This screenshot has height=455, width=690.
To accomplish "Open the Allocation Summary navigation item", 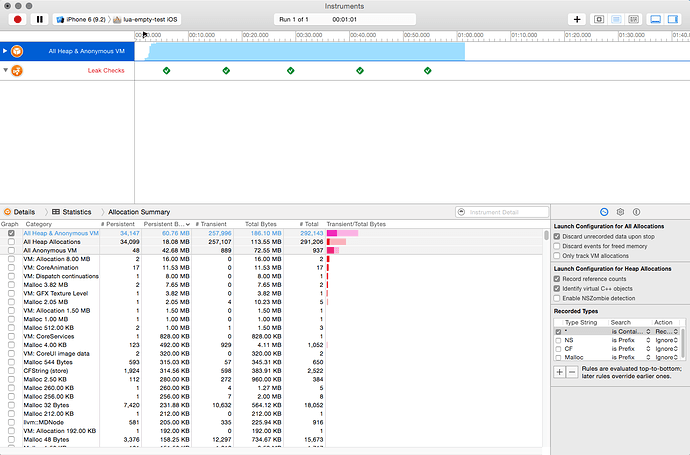I will [x=139, y=212].
